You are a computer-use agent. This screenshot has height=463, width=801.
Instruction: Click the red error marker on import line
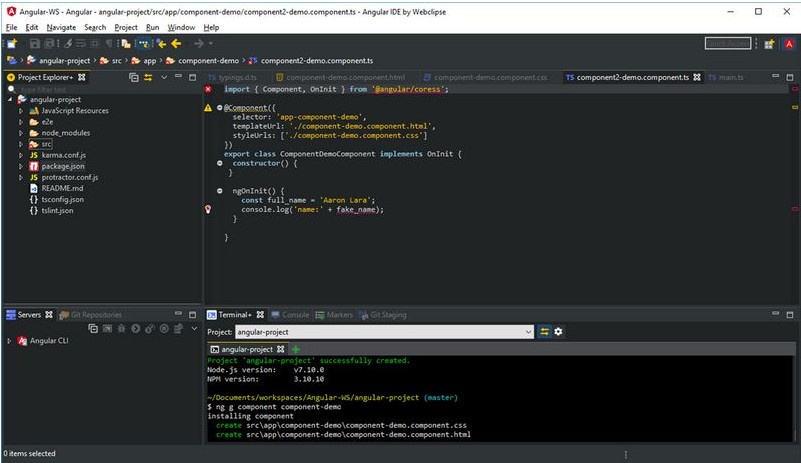[208, 89]
